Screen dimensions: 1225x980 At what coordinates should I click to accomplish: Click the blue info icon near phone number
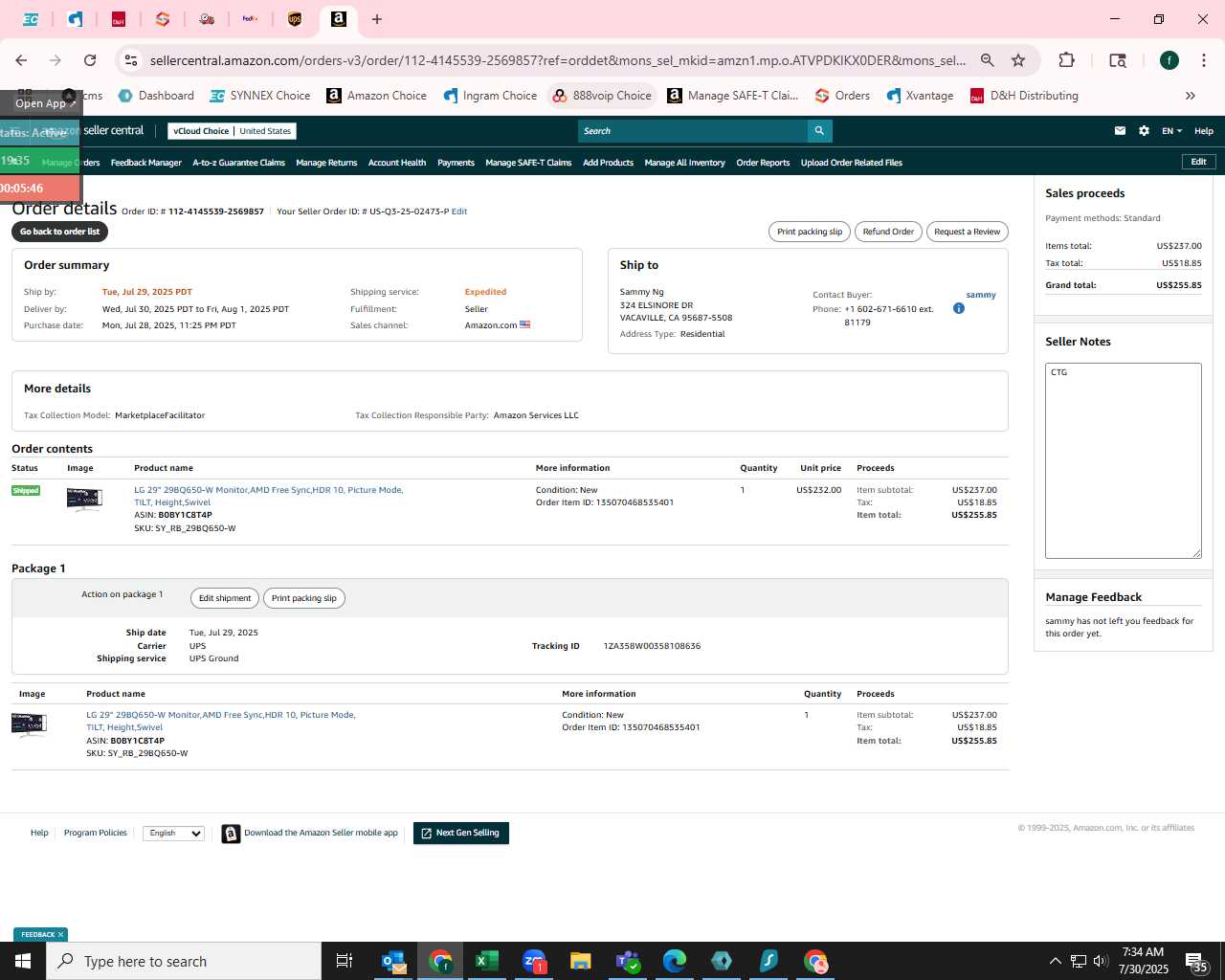(959, 308)
